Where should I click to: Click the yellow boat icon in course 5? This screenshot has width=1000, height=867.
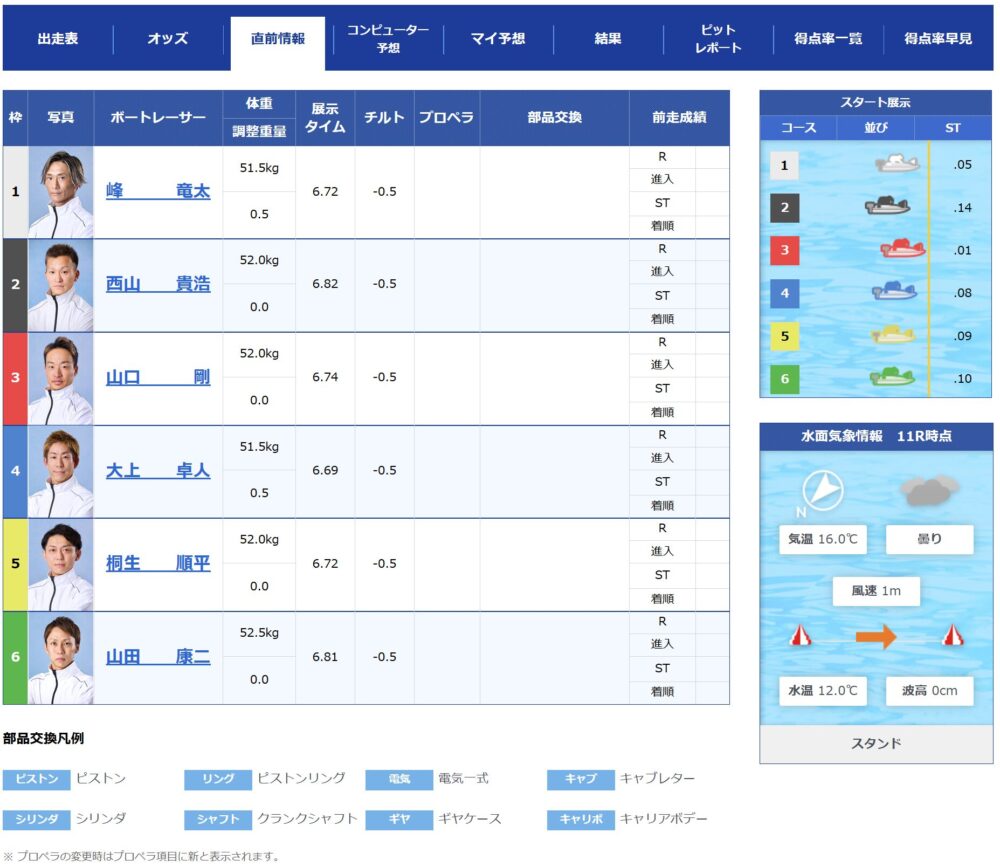point(893,335)
